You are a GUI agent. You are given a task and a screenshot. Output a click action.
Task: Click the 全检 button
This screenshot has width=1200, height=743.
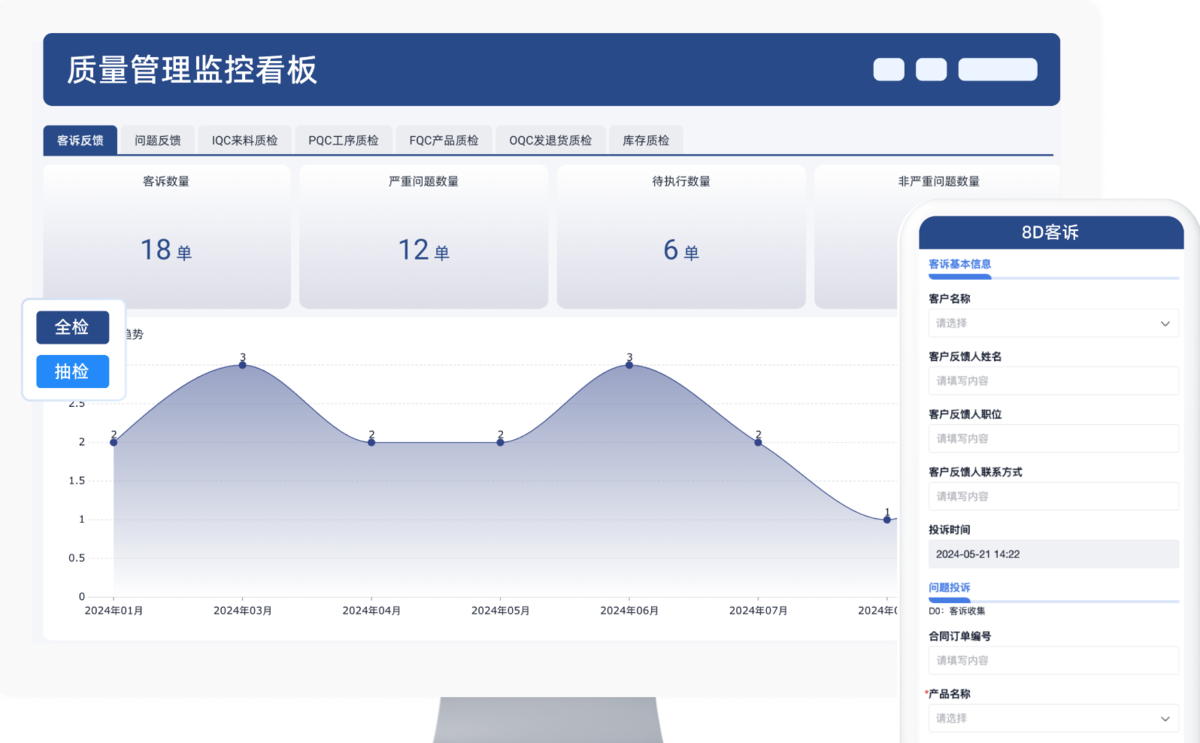coord(72,327)
